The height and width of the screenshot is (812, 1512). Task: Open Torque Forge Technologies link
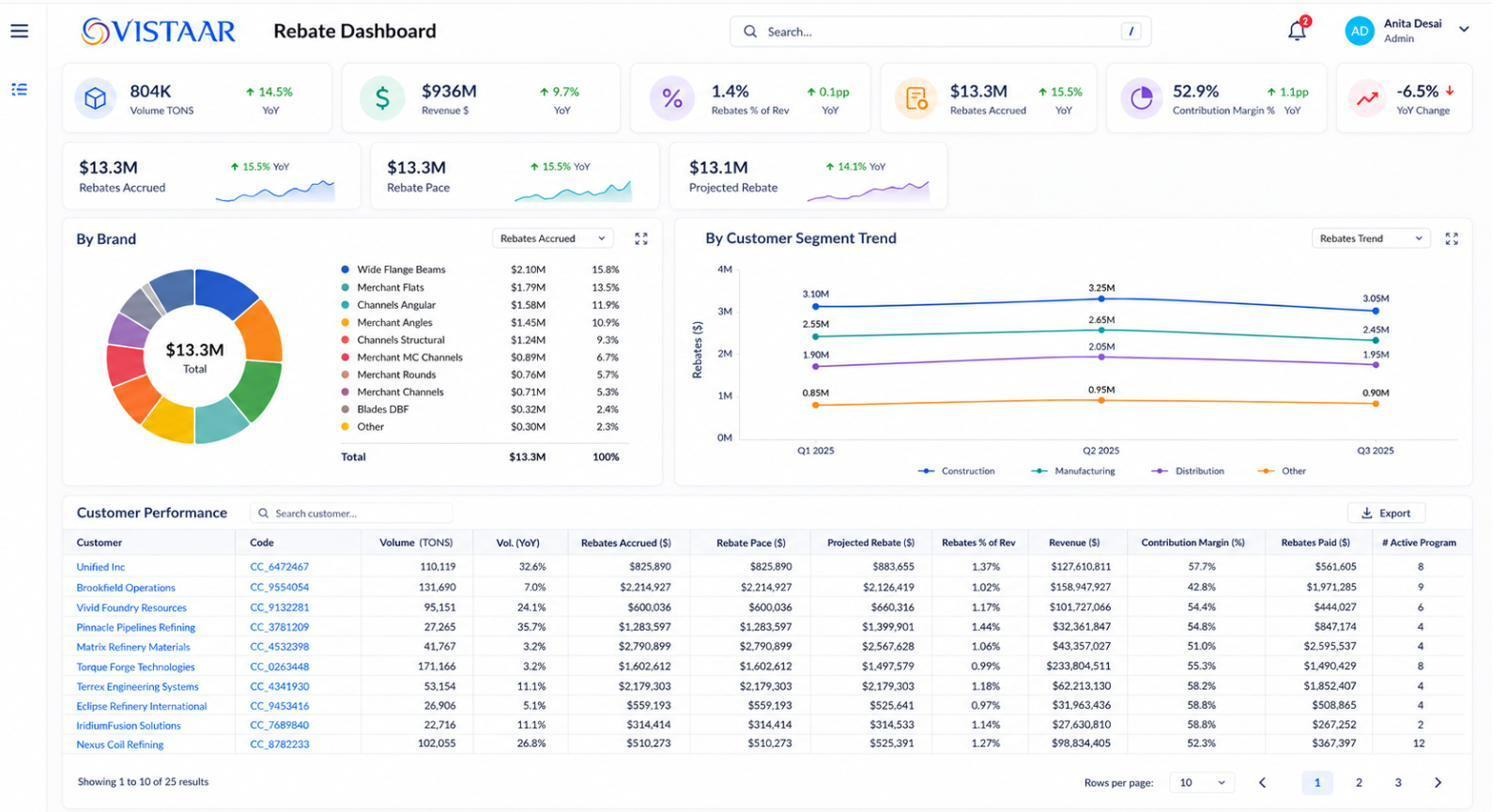[136, 667]
